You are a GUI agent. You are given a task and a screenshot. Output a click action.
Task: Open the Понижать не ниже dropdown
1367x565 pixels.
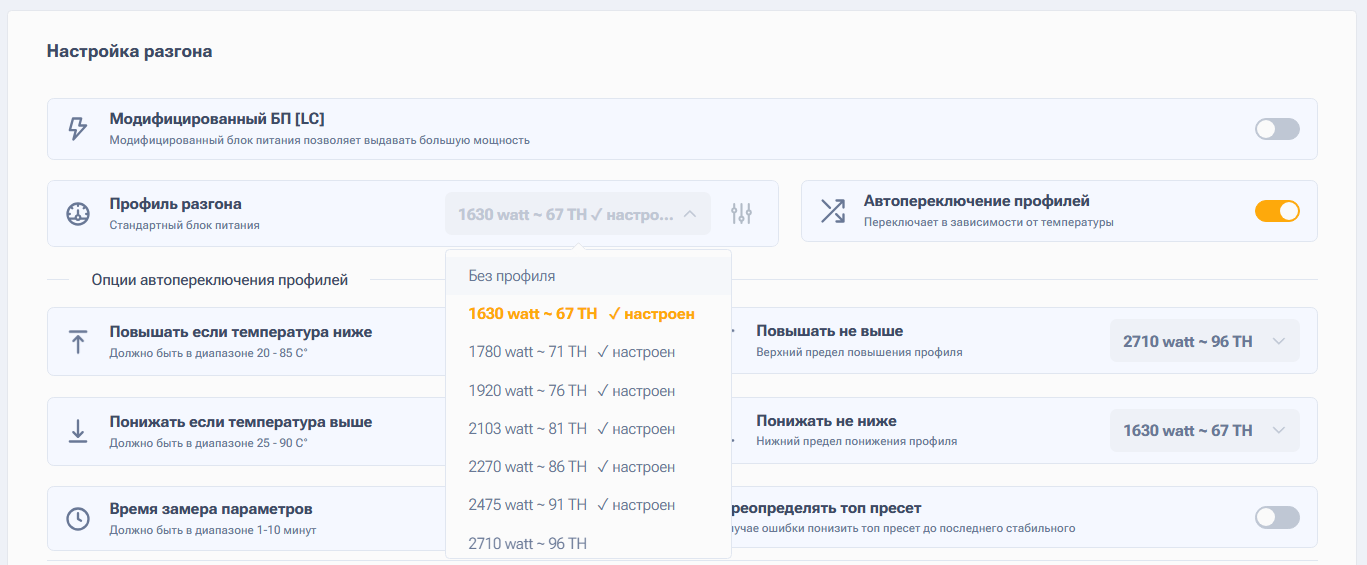(1204, 431)
